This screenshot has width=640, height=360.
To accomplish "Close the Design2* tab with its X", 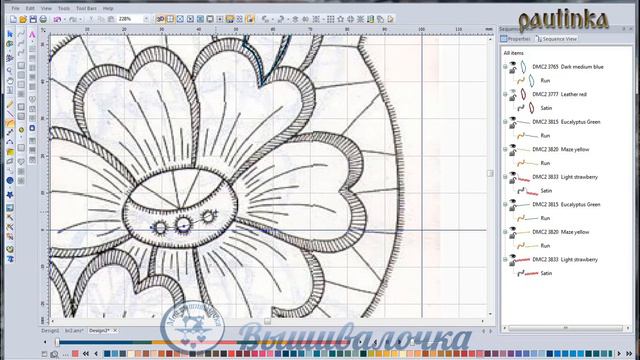I will 115,331.
